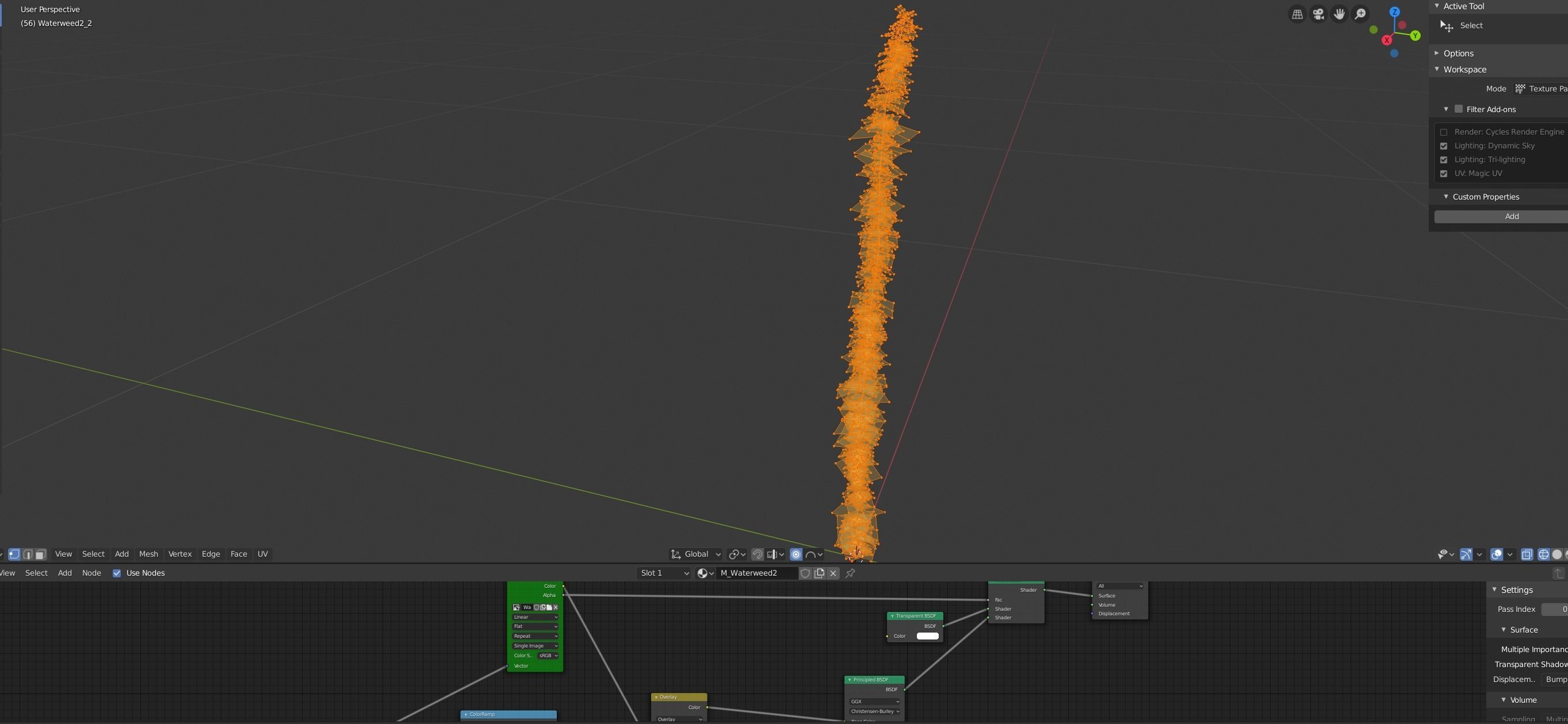
Task: Click the zoom view magnifier icon
Action: tap(1360, 14)
